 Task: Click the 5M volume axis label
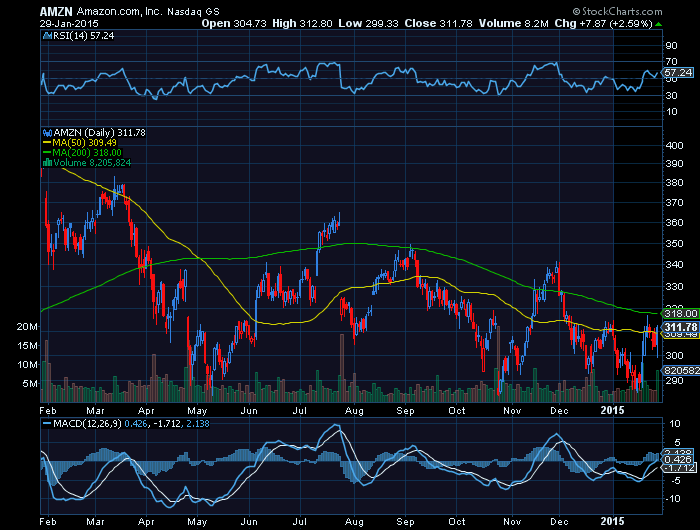coord(30,384)
